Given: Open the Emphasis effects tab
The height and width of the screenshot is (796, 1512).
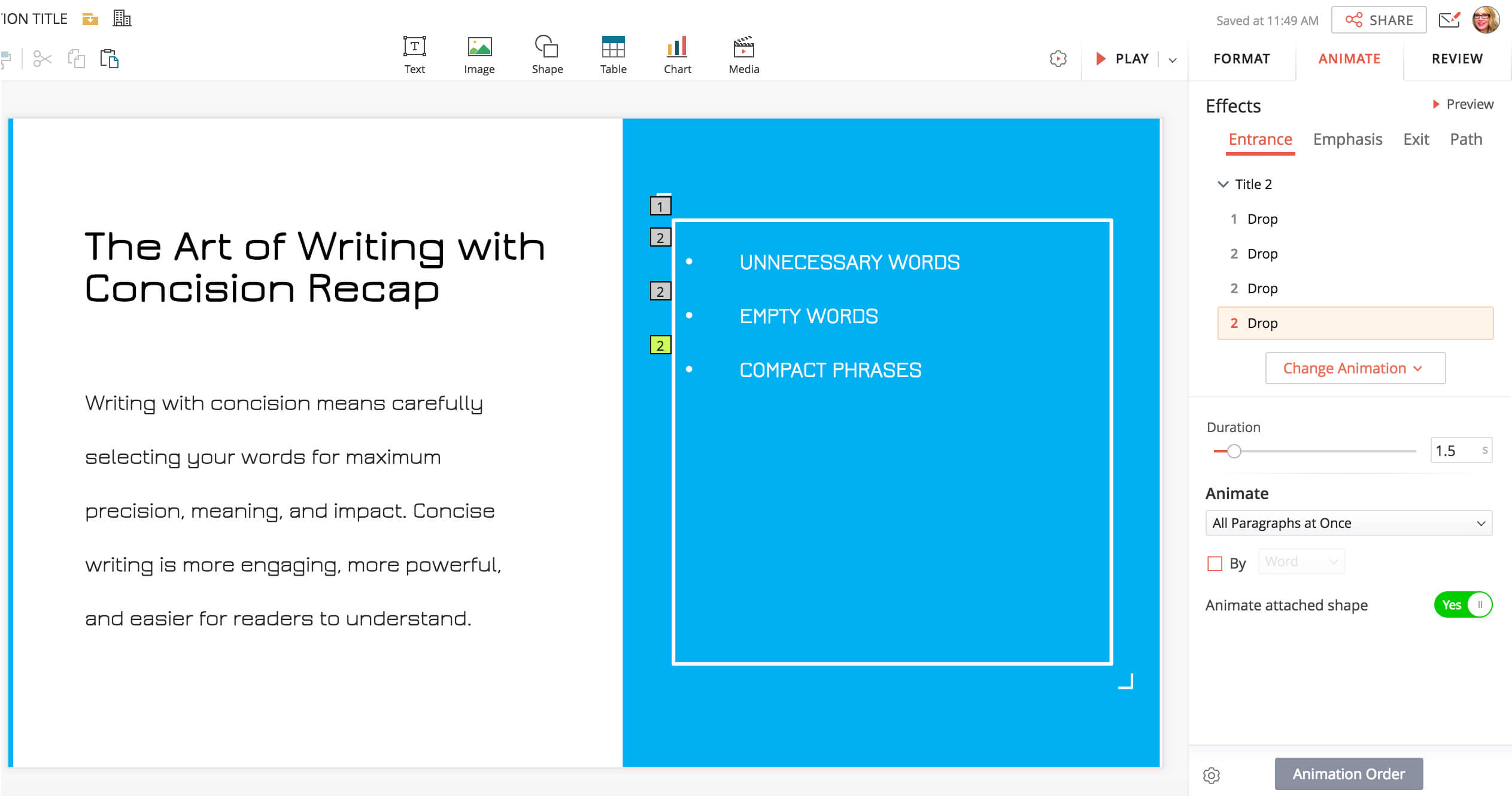Looking at the screenshot, I should [x=1347, y=139].
